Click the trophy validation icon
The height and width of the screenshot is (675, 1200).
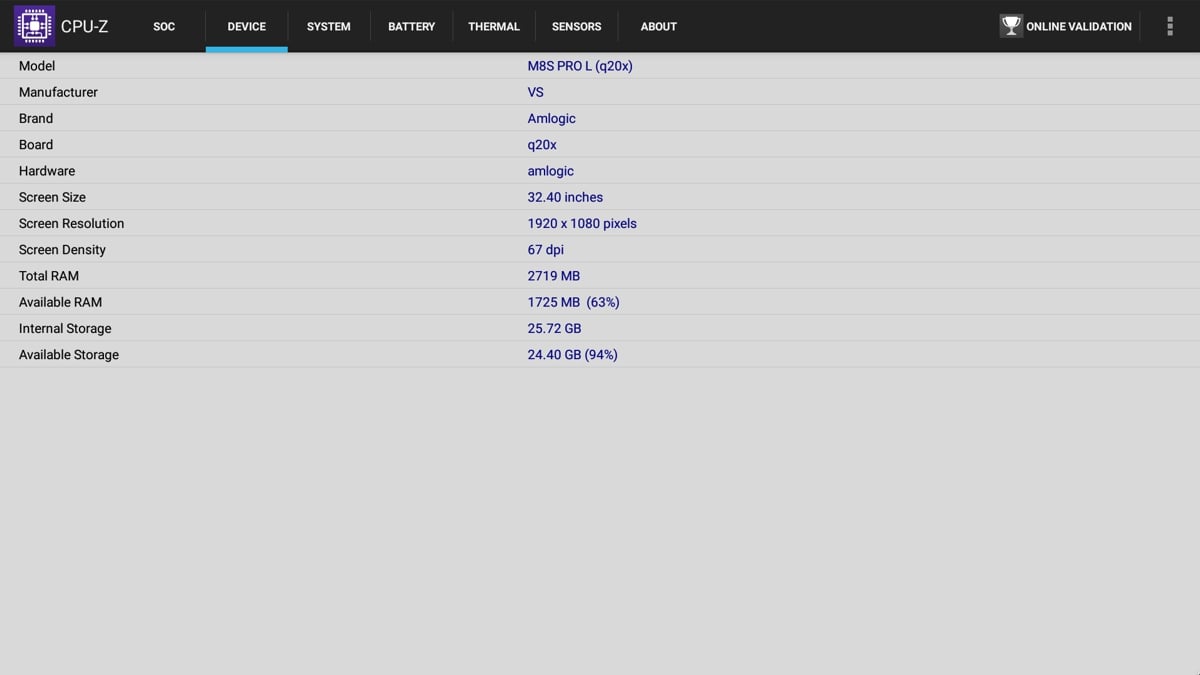click(1010, 25)
